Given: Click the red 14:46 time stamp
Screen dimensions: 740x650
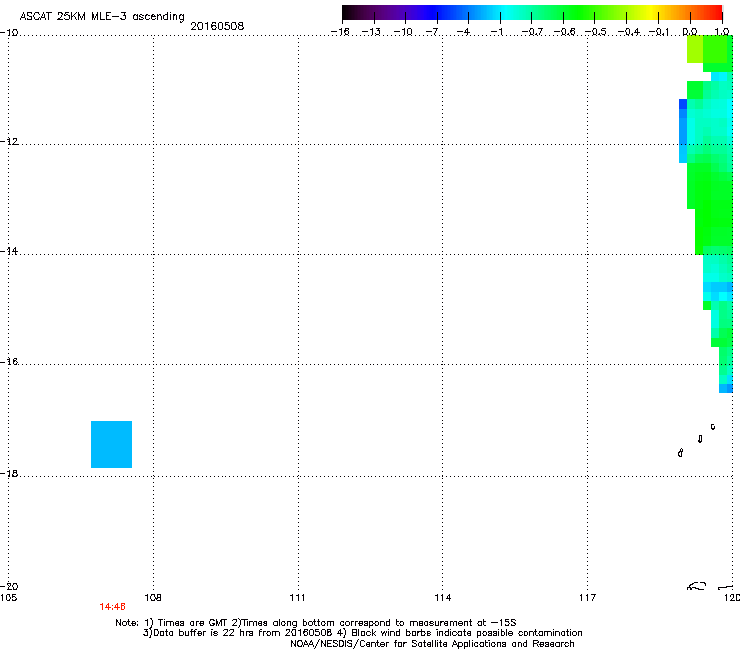Looking at the screenshot, I should coord(112,607).
